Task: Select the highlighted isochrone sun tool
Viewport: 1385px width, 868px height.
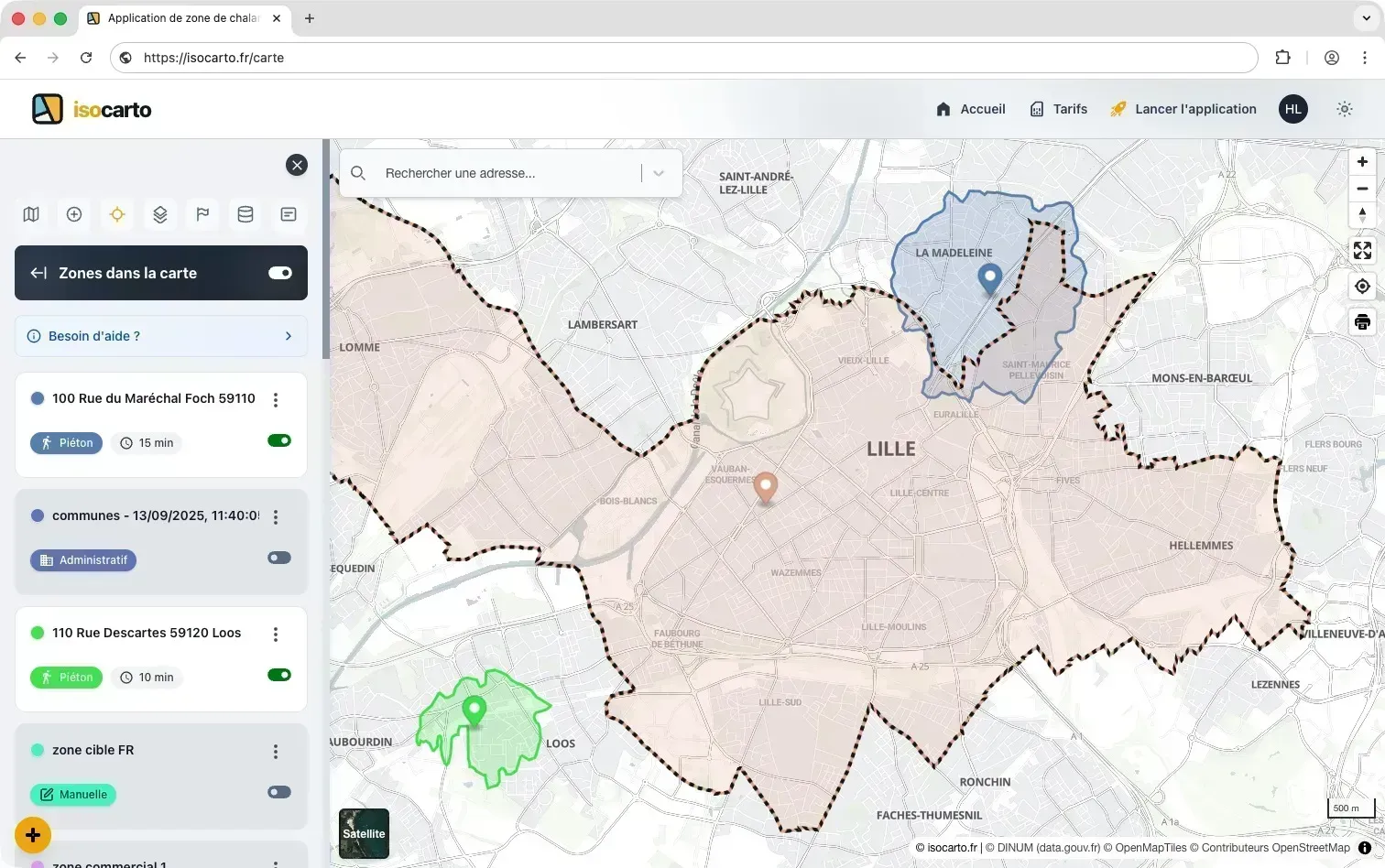Action: tap(116, 213)
